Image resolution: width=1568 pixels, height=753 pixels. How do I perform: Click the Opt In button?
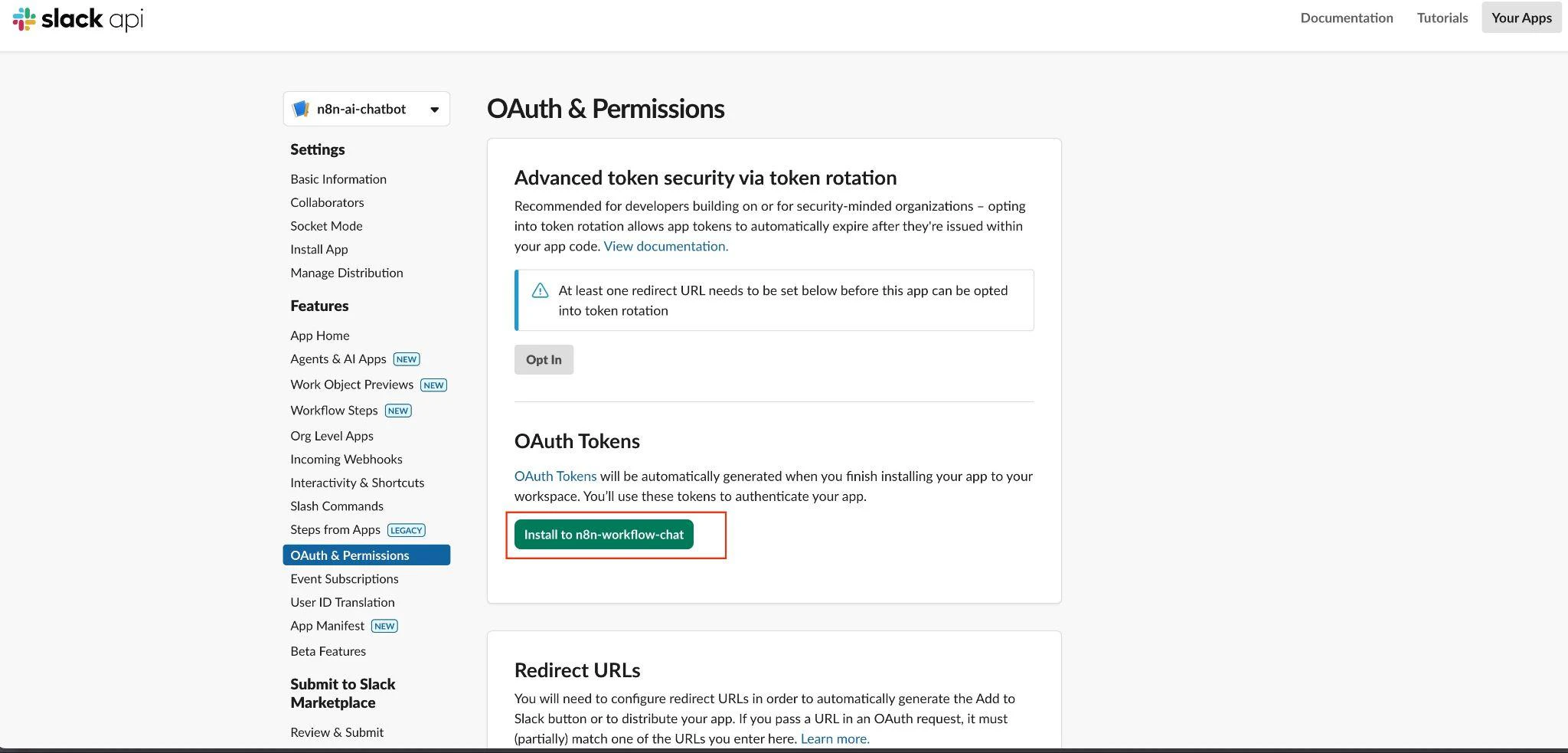(544, 359)
